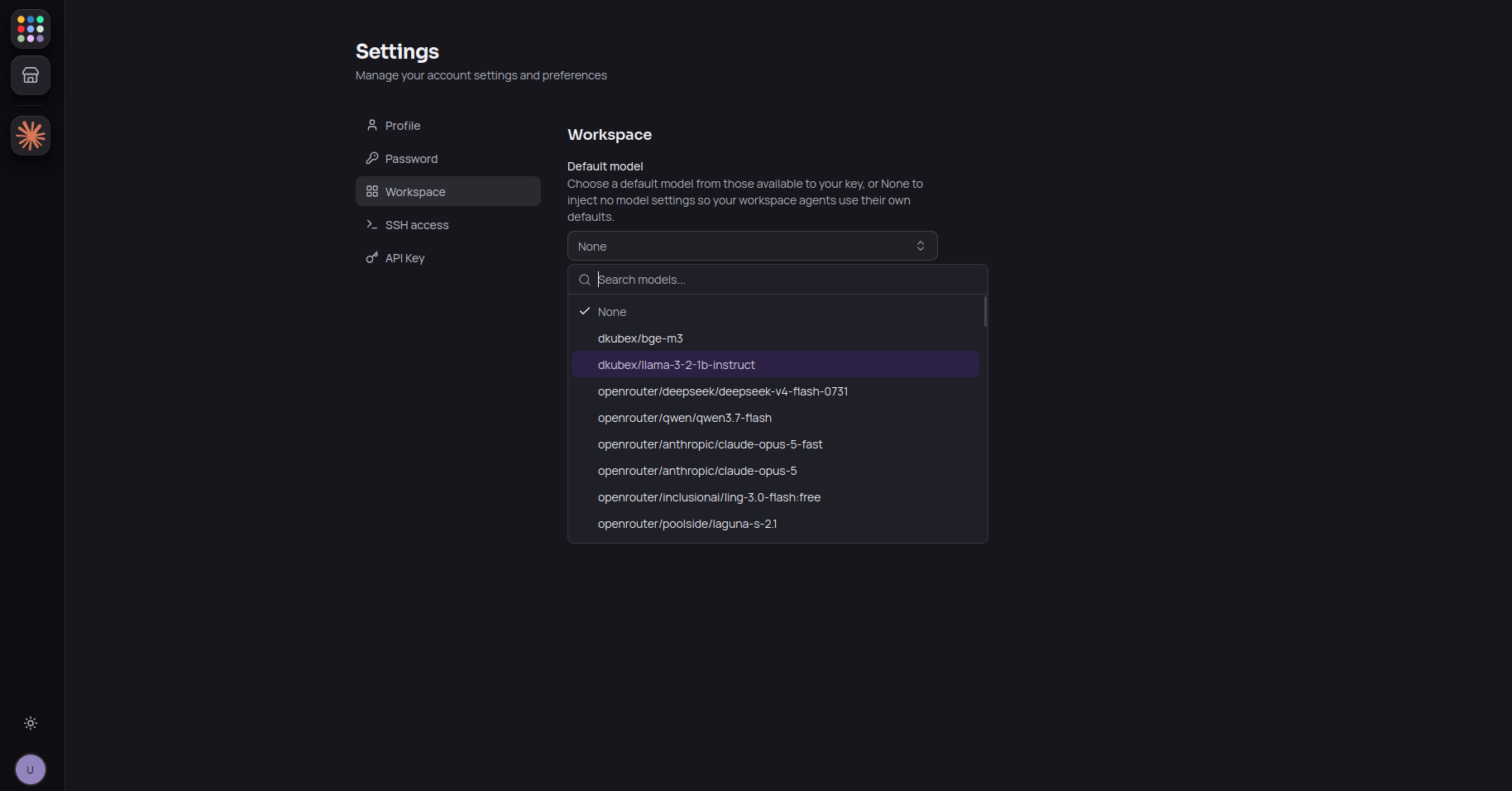Toggle the light/dark theme sun icon
Image resolution: width=1512 pixels, height=791 pixels.
[31, 723]
